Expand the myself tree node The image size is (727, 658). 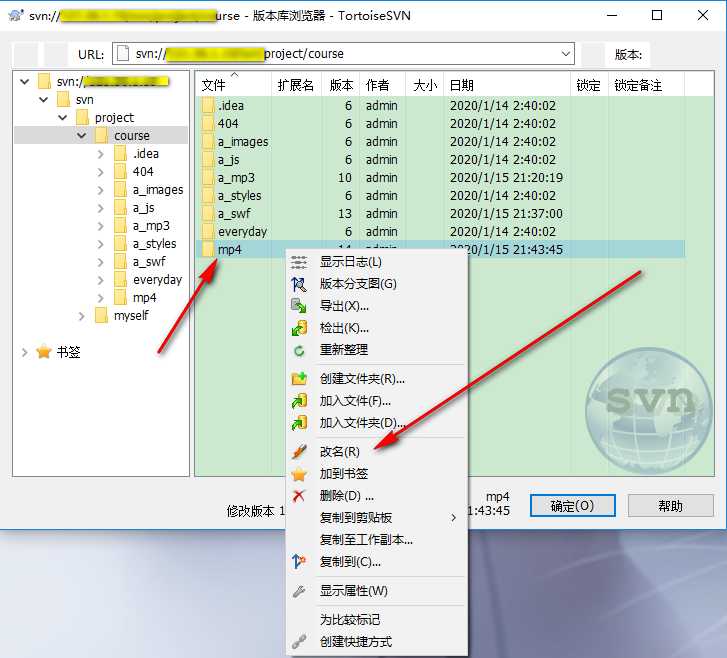(x=82, y=316)
